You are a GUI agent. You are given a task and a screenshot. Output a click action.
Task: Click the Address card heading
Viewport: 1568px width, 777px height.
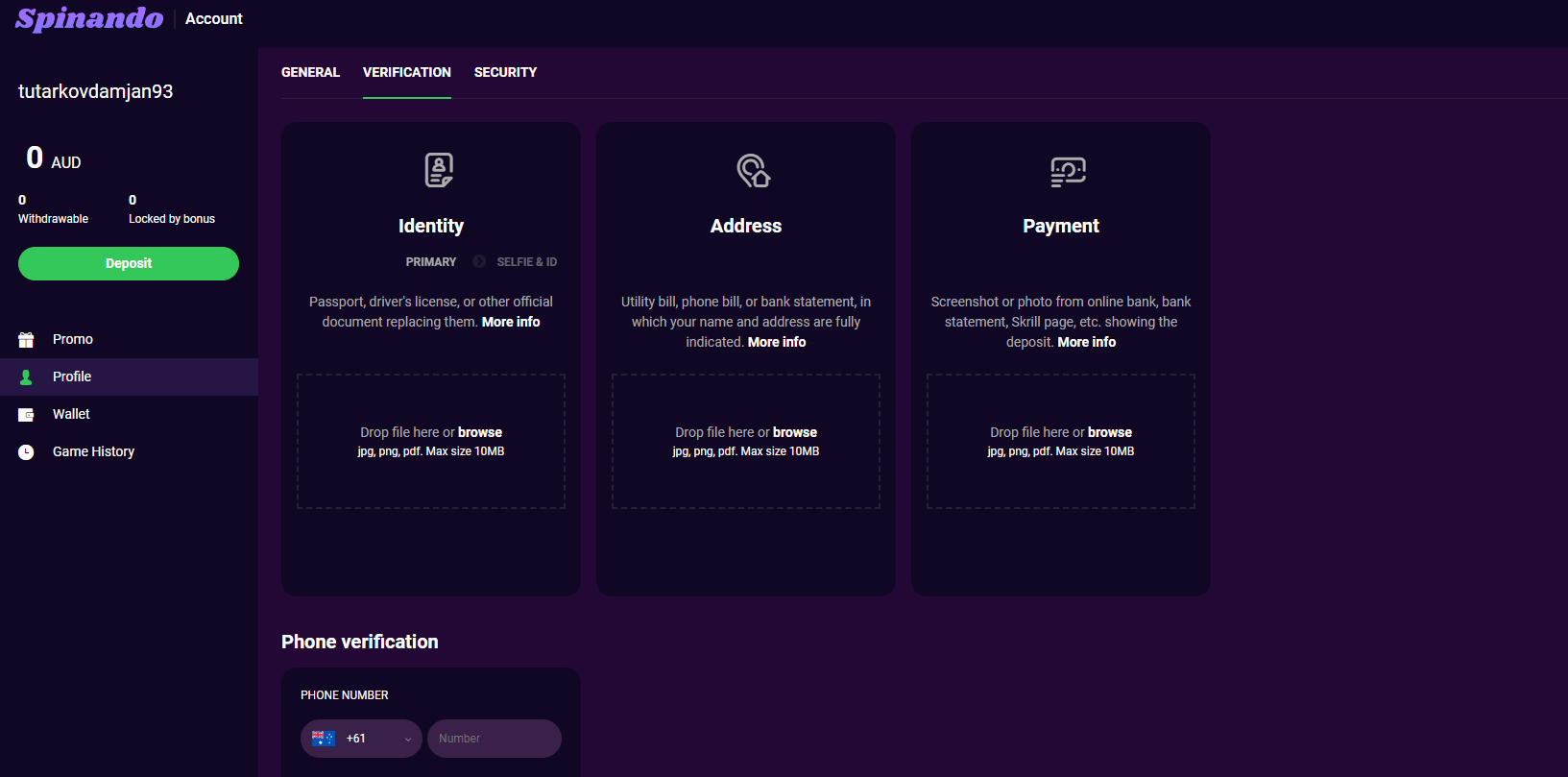(746, 226)
